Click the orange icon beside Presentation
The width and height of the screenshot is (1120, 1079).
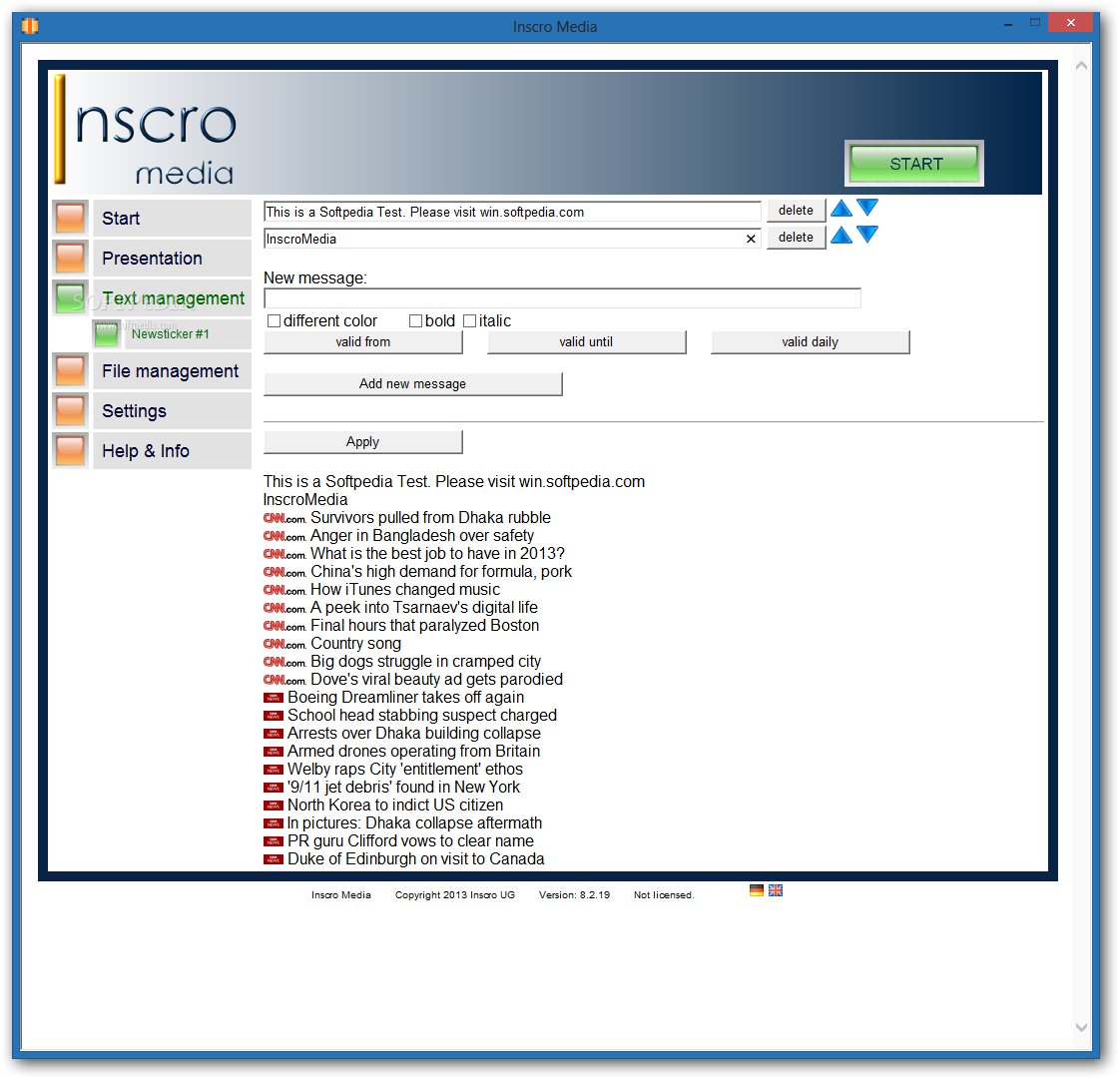70,258
